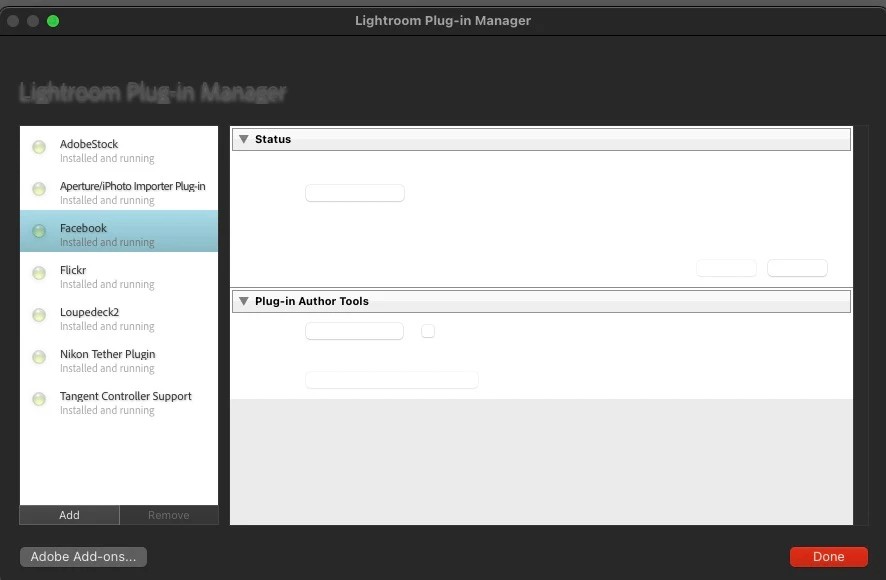Click second blank button at Status bottom right
The image size is (886, 580).
point(797,268)
